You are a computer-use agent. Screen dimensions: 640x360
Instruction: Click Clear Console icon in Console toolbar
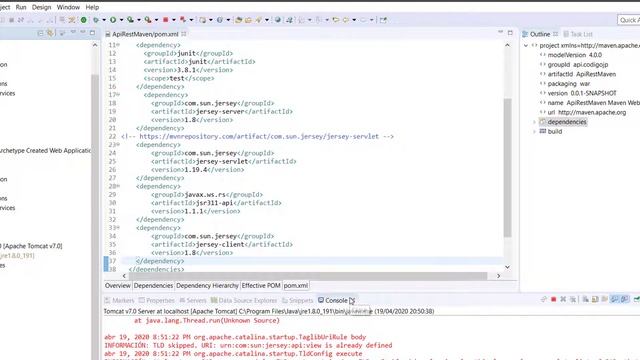pos(585,300)
